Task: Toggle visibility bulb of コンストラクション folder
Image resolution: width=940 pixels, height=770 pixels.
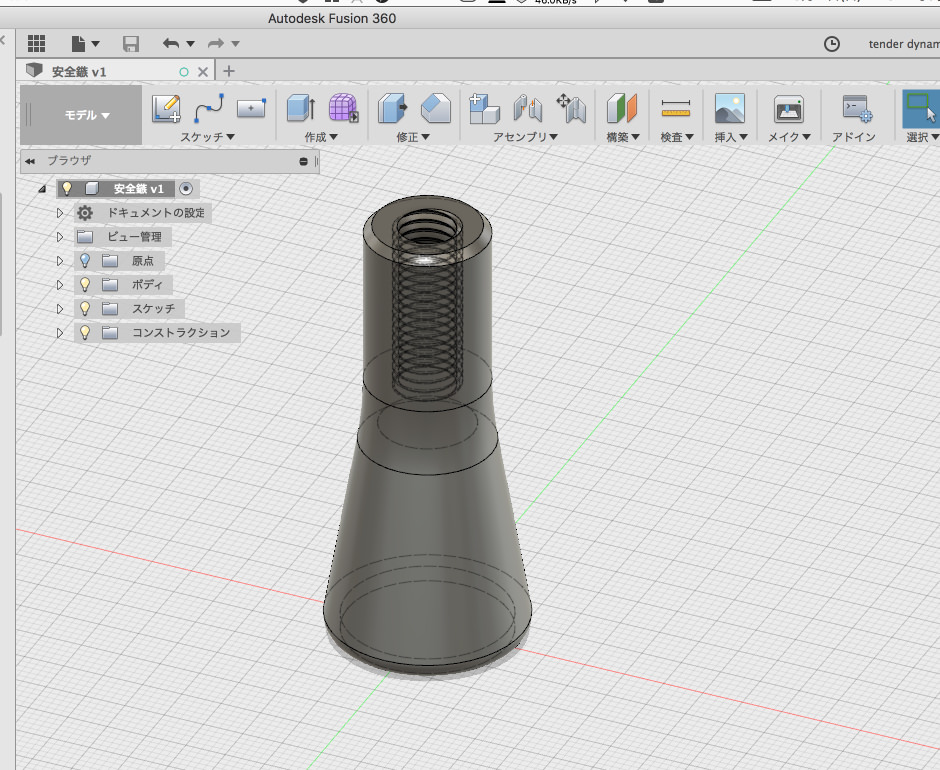Action: point(85,332)
